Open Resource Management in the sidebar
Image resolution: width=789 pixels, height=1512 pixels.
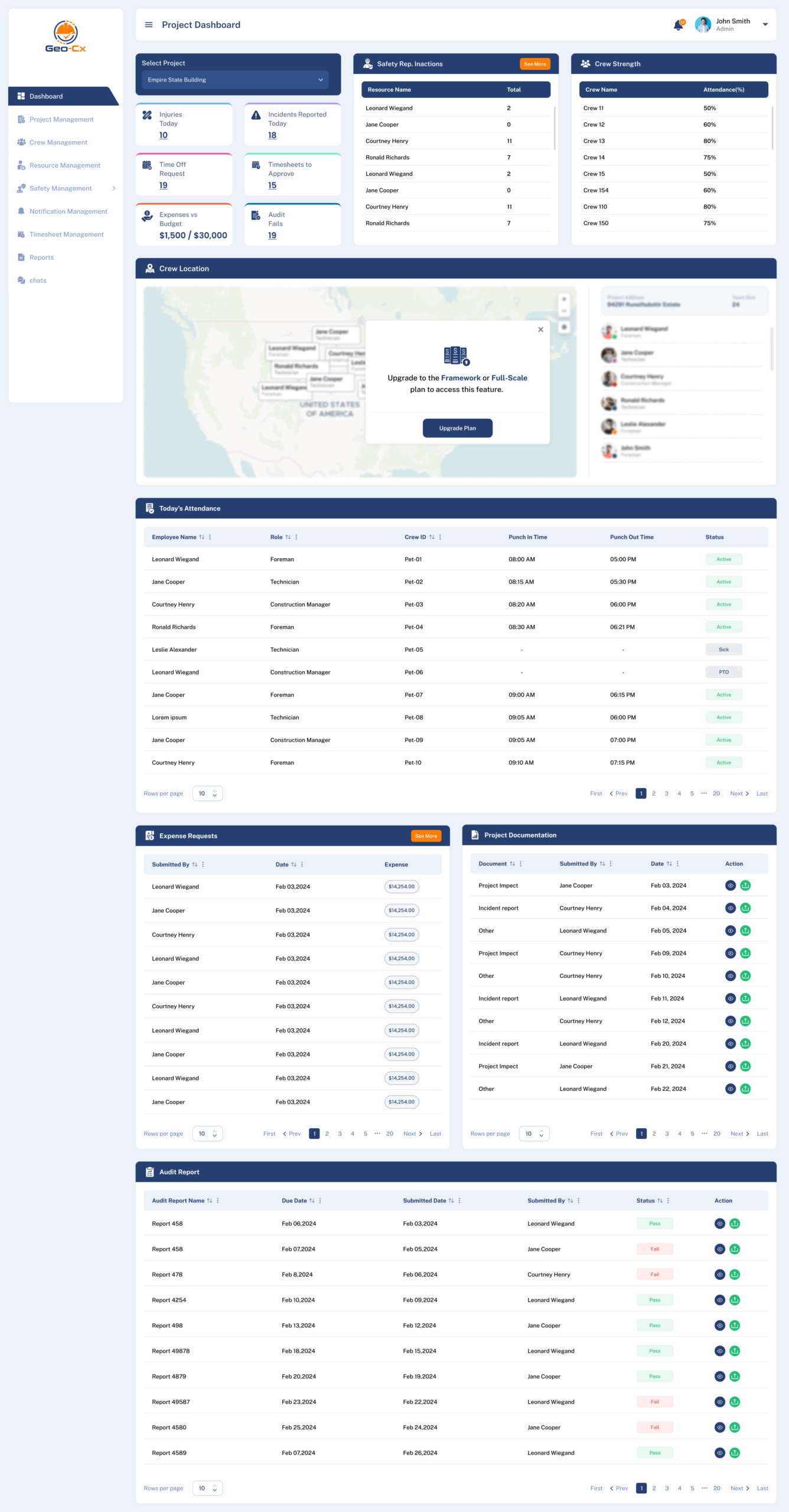point(65,165)
